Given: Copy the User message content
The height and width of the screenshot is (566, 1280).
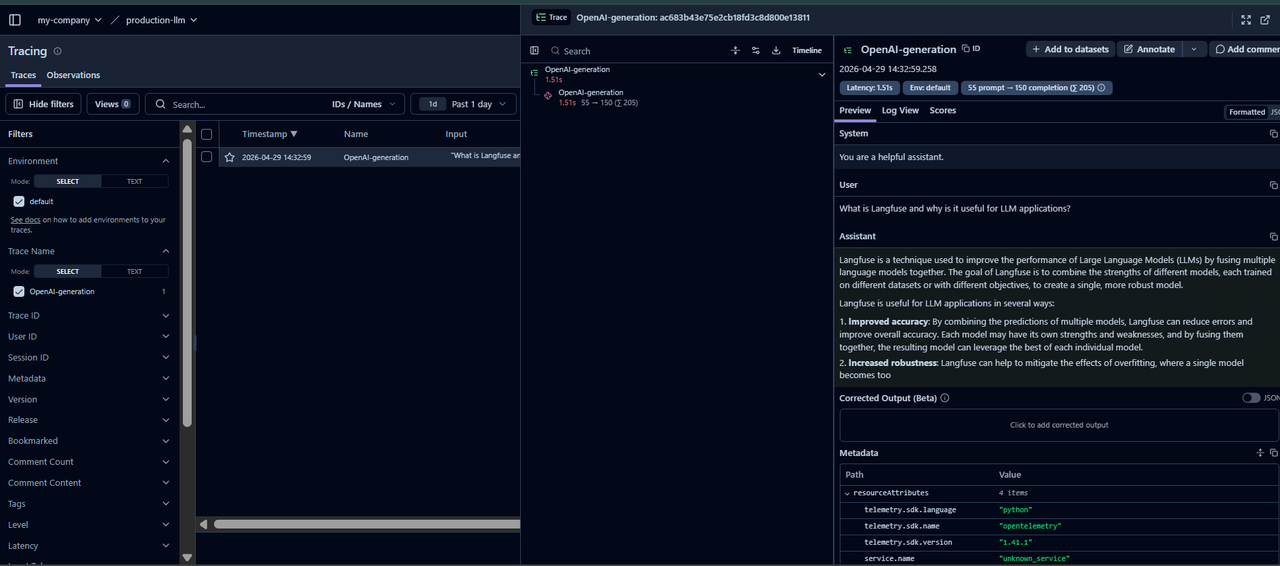Looking at the screenshot, I should click(1273, 185).
